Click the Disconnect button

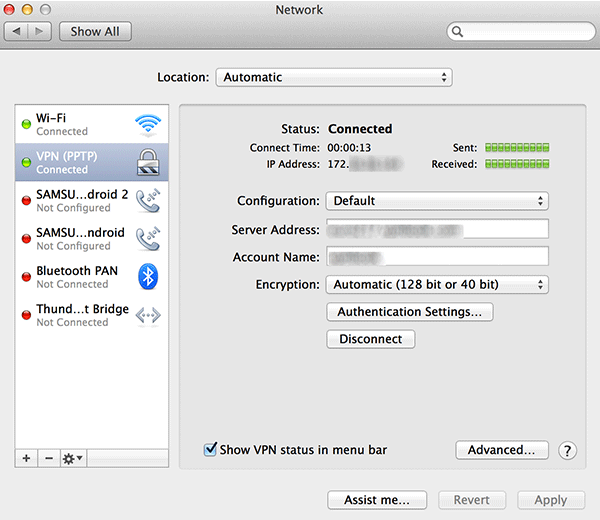[371, 339]
